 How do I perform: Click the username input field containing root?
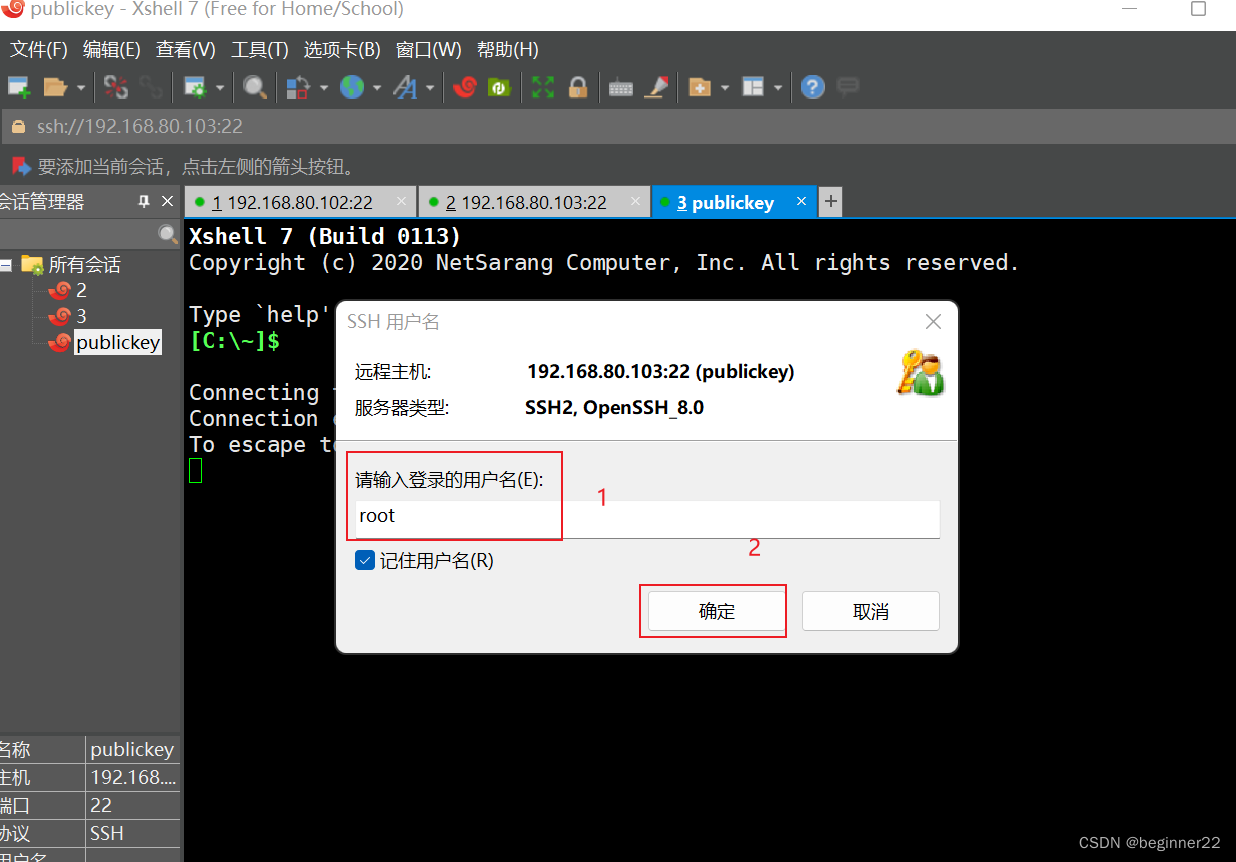(x=647, y=517)
